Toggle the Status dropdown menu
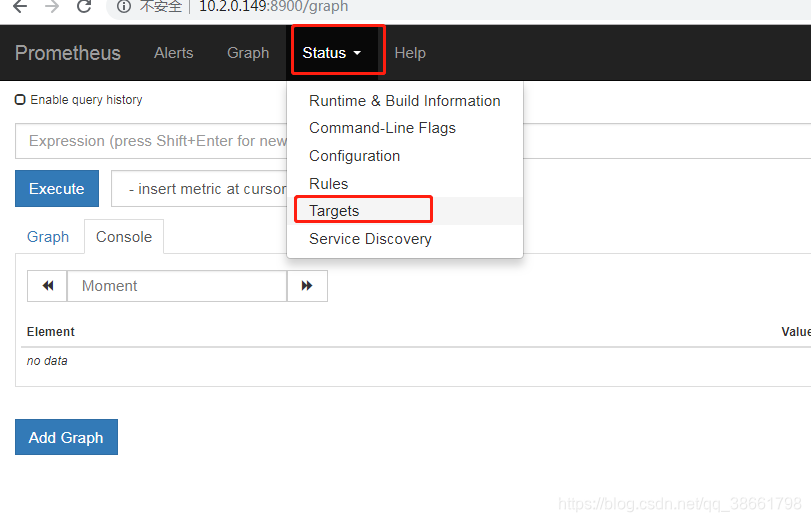 point(332,53)
